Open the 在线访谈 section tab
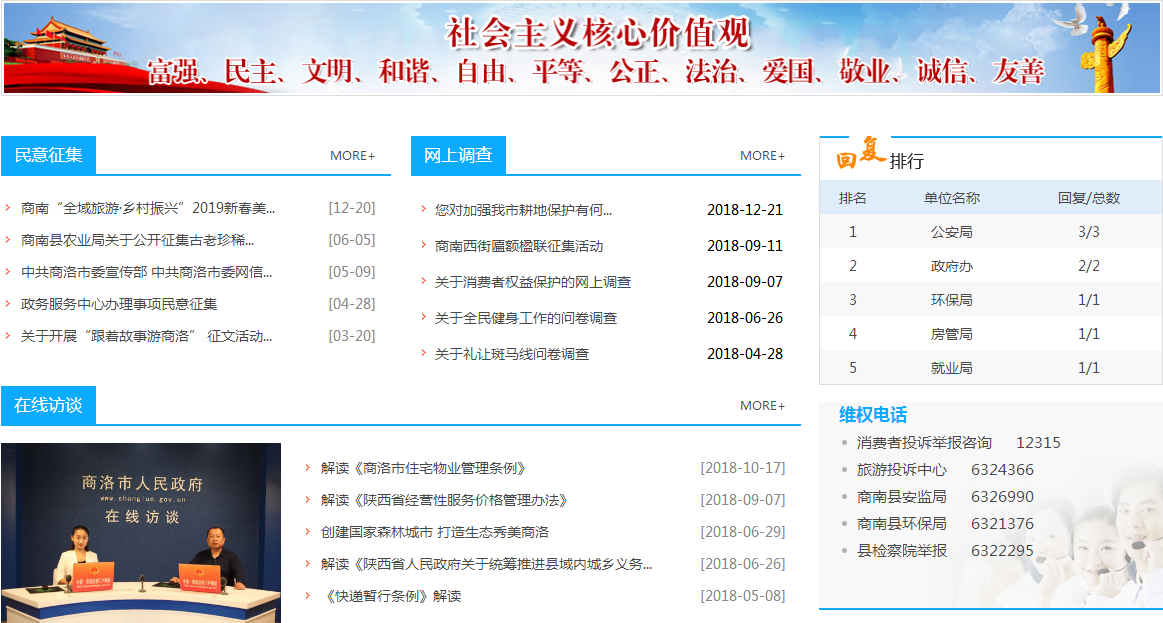This screenshot has width=1163, height=623. pos(48,405)
